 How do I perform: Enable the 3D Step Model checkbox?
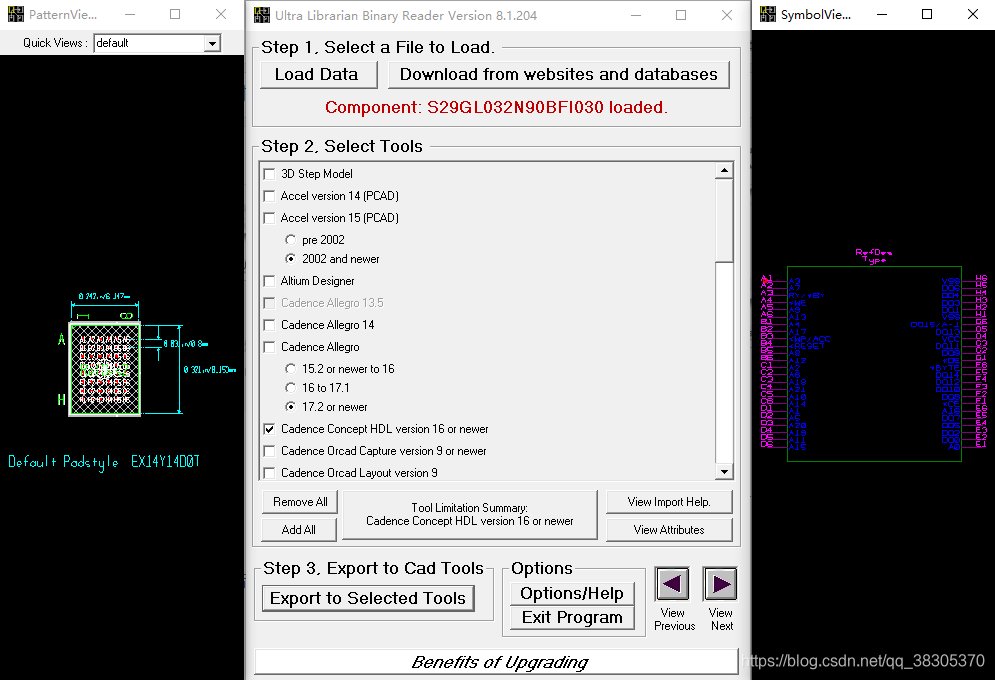(x=269, y=174)
